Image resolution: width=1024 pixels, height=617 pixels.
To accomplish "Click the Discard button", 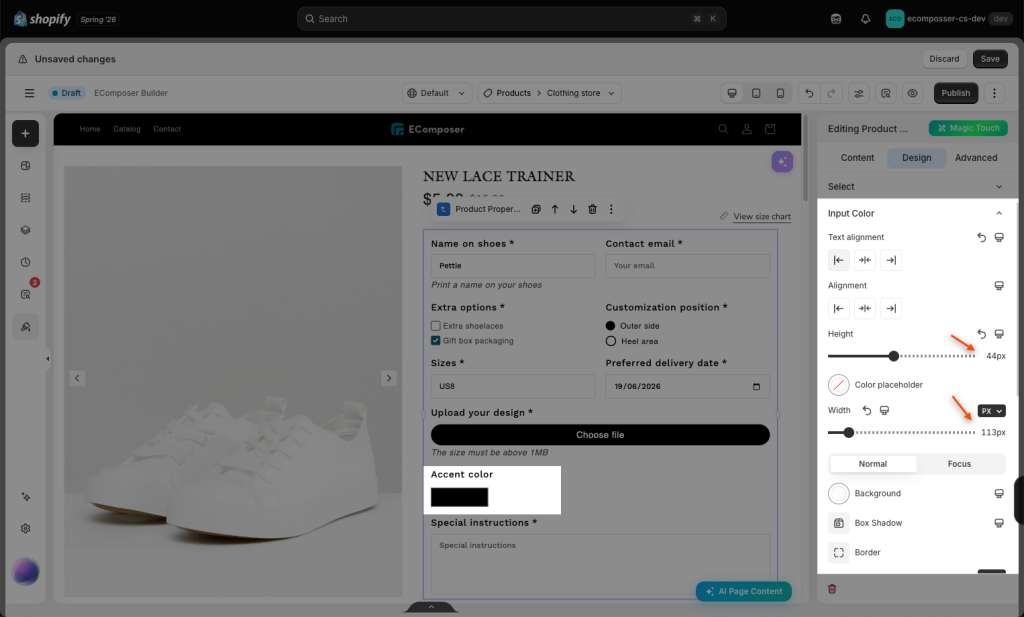I will click(944, 59).
